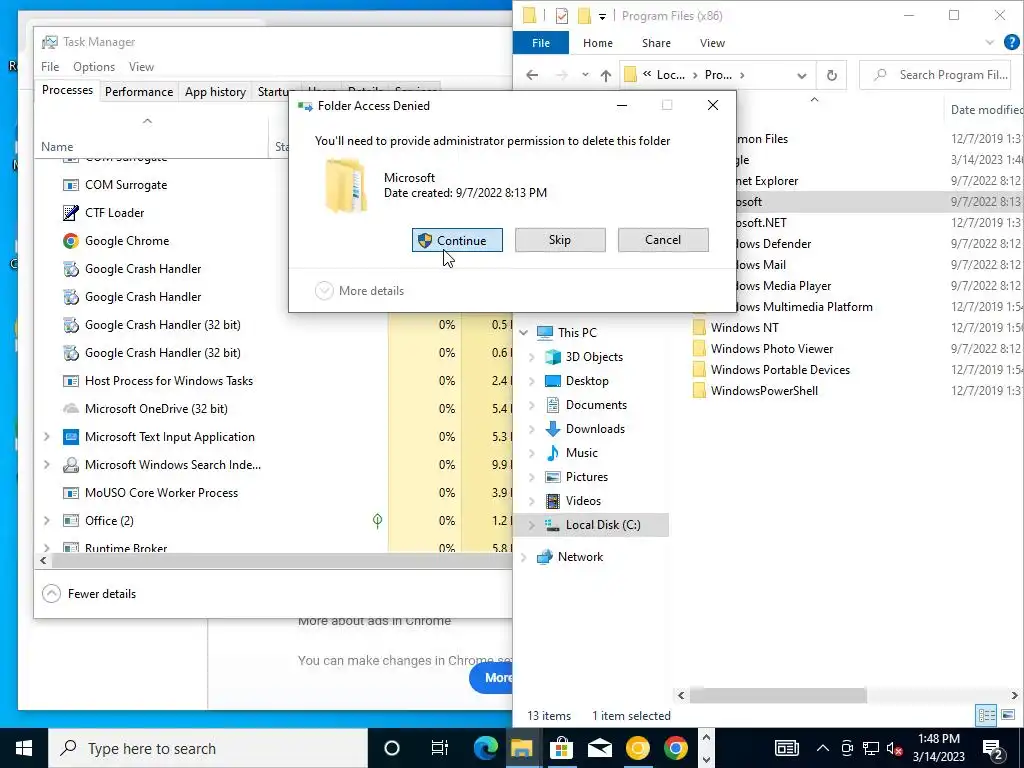Expand the Office (2) process group
The width and height of the screenshot is (1024, 768).
(46, 520)
